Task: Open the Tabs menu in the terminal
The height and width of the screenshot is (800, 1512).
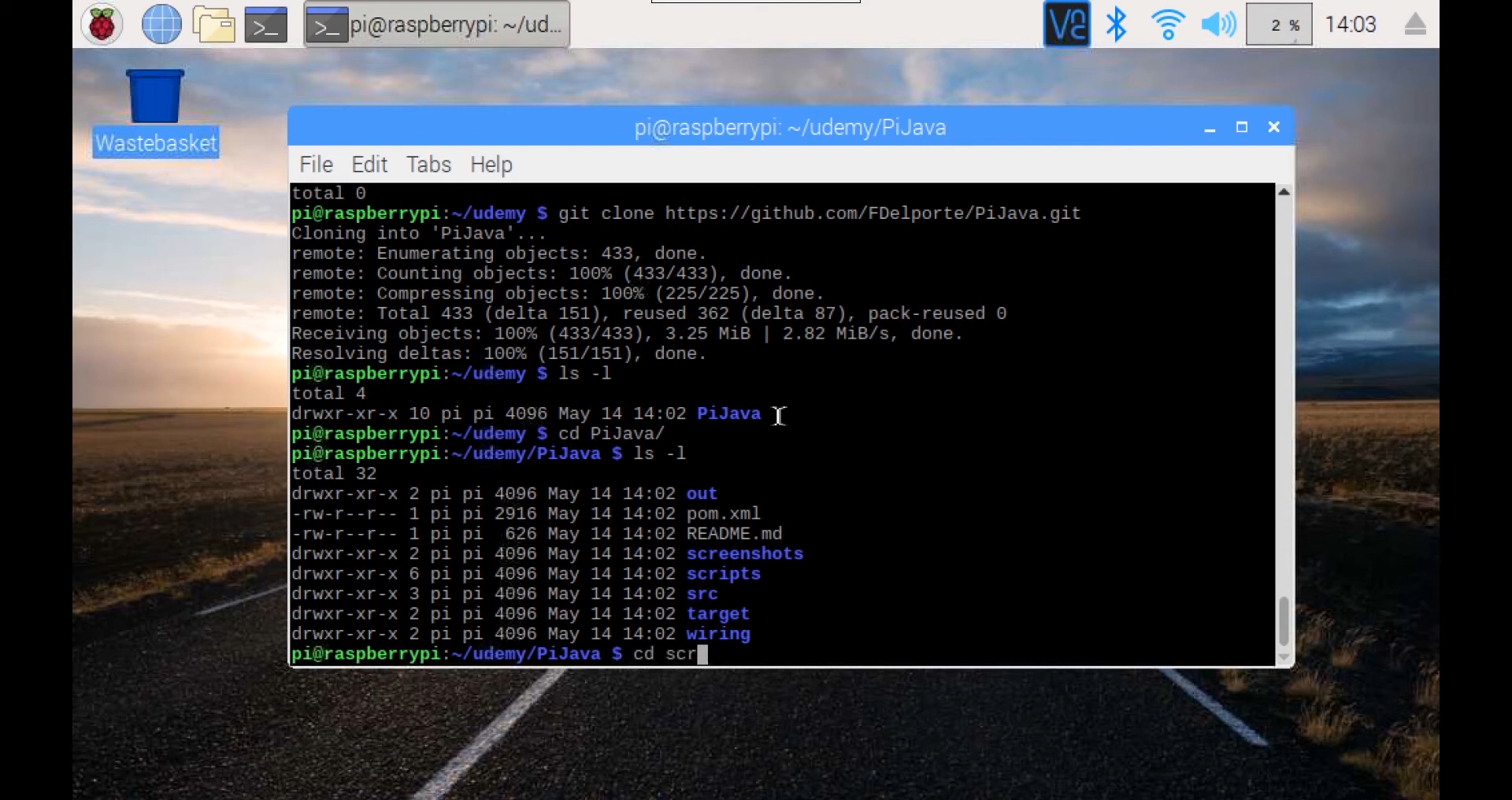Action: coord(428,165)
